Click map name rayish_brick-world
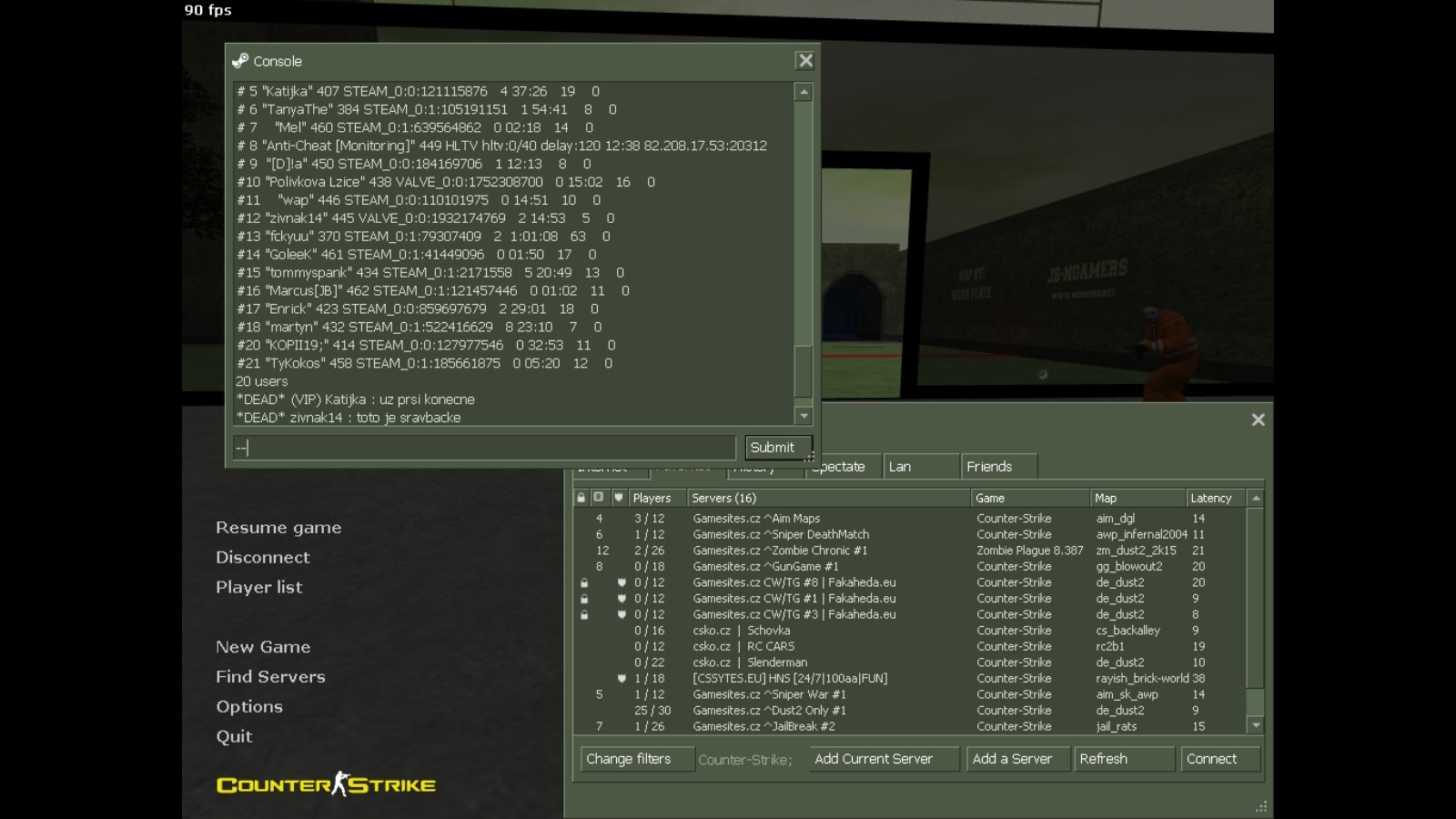The image size is (1456, 819). 1142,679
